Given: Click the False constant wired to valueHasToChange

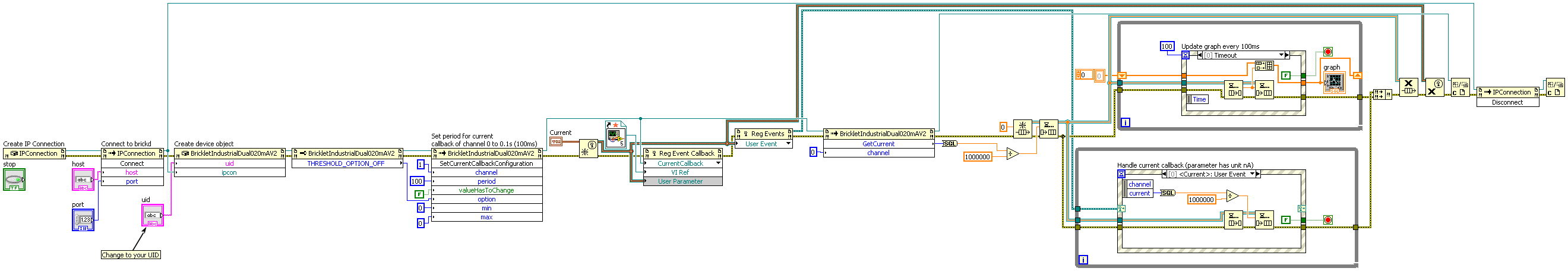Looking at the screenshot, I should tap(419, 194).
